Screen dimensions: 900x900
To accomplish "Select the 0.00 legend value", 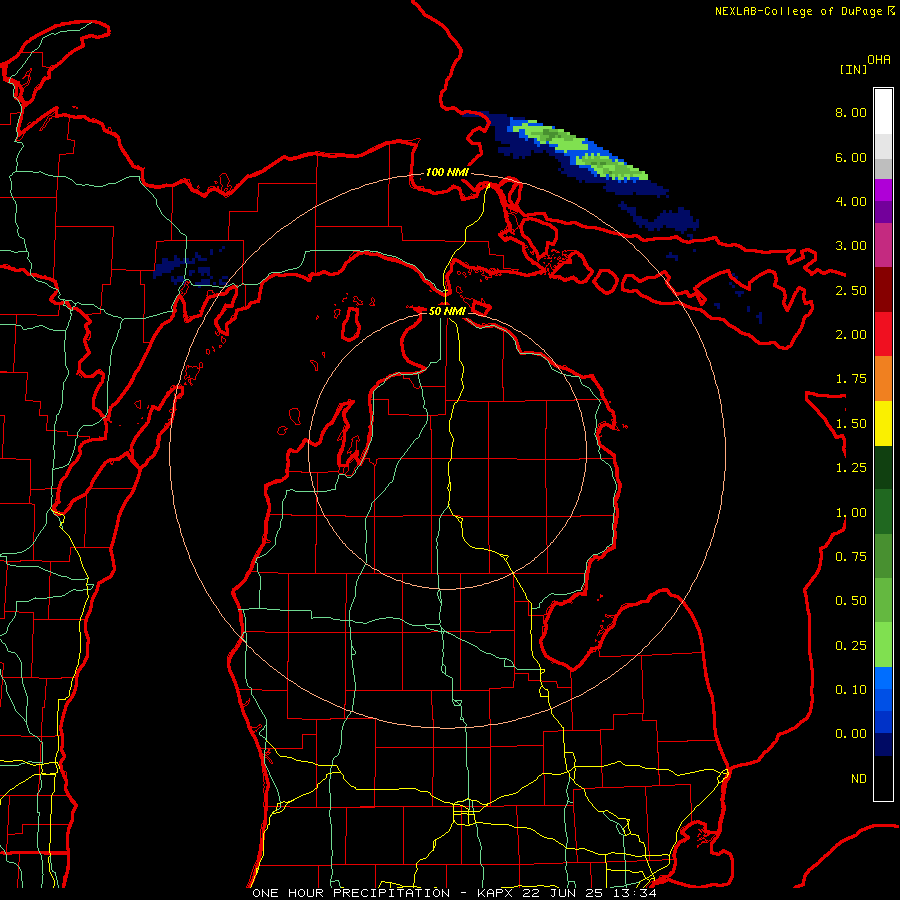I will pyautogui.click(x=851, y=734).
